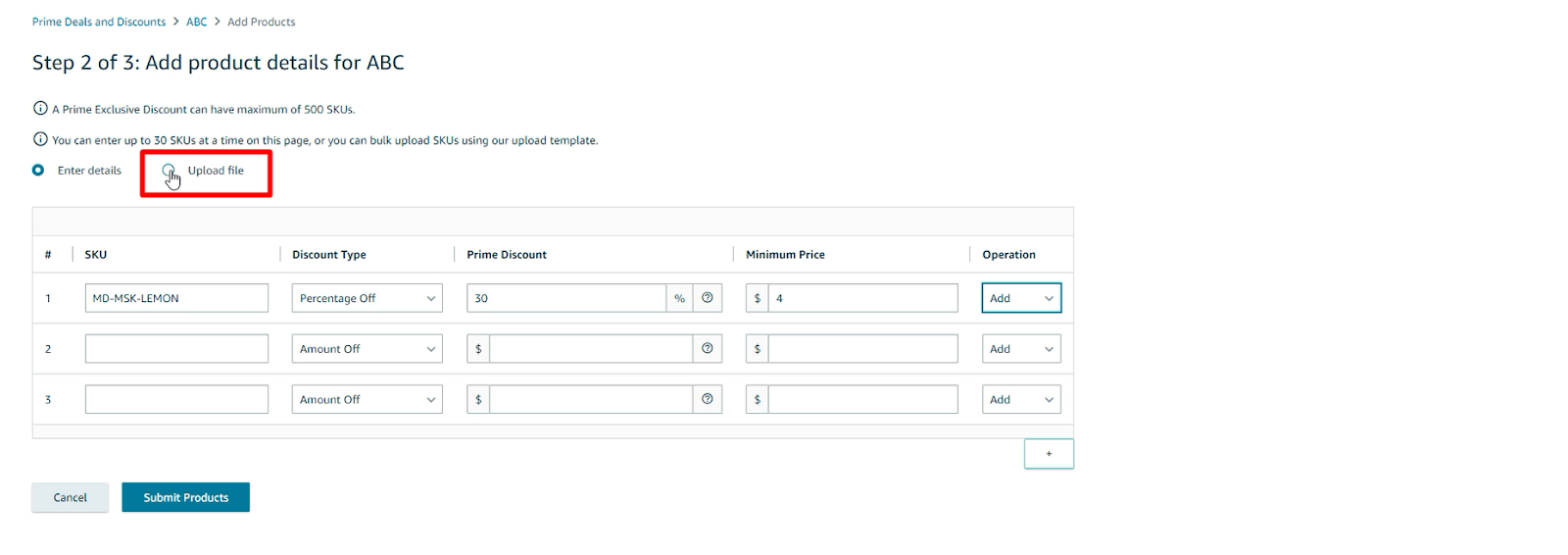This screenshot has width=1568, height=555.
Task: Click the Discount Type column header
Action: [329, 255]
